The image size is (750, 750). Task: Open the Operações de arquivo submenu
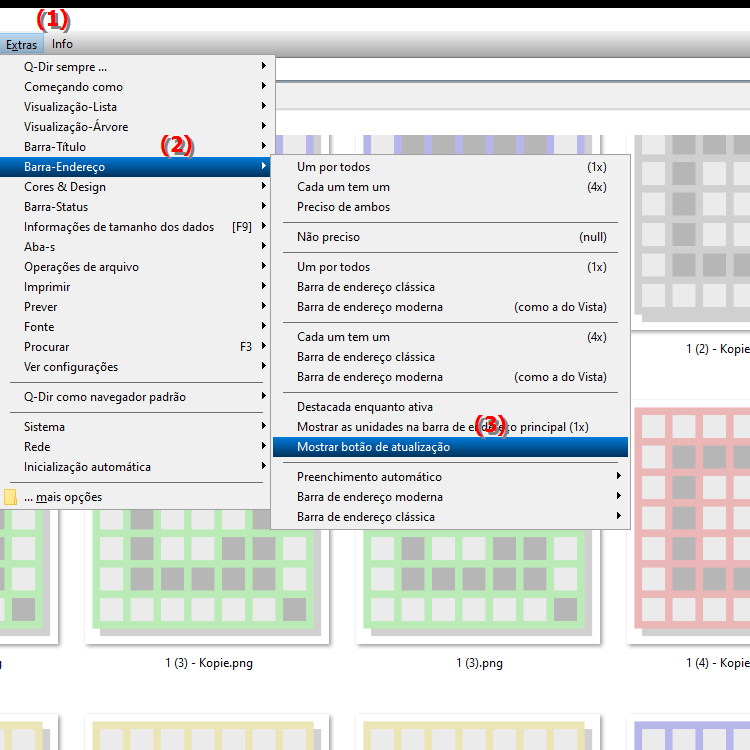pos(136,267)
